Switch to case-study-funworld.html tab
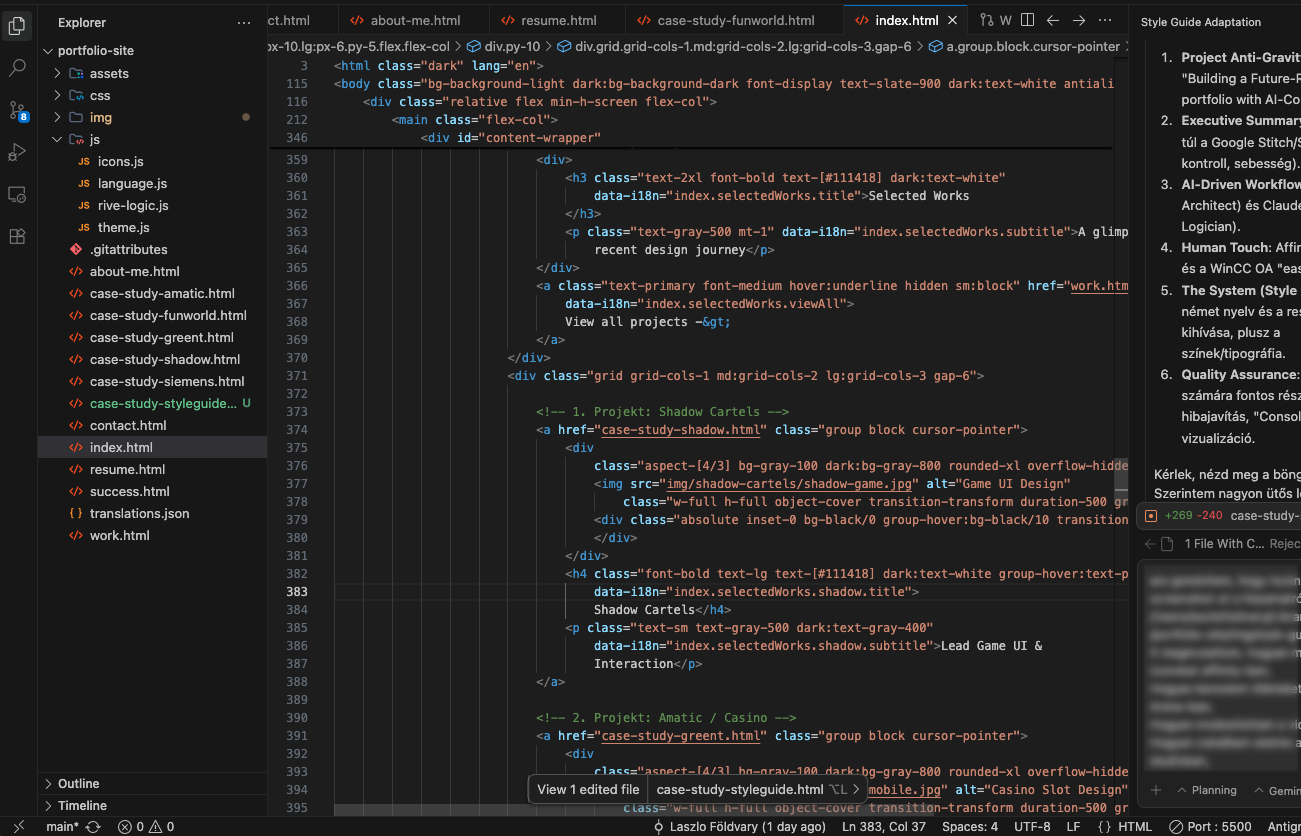 (x=736, y=20)
